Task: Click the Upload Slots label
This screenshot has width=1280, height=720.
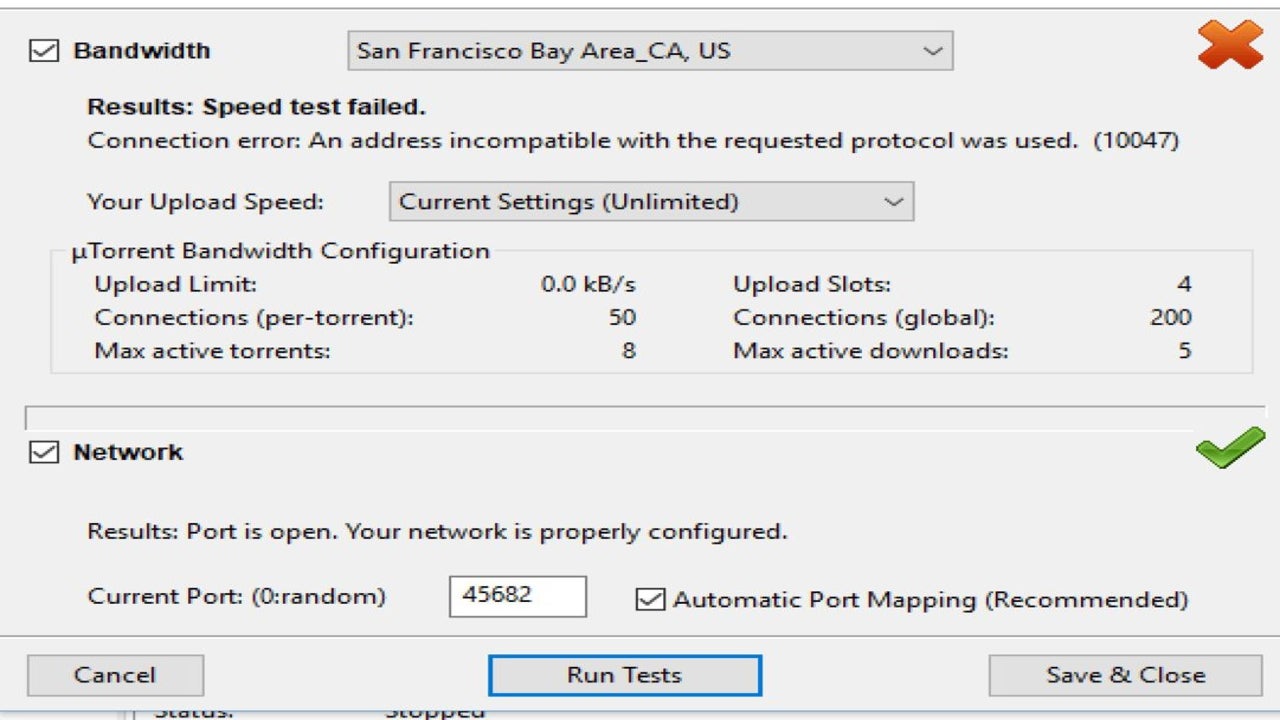Action: tap(811, 285)
